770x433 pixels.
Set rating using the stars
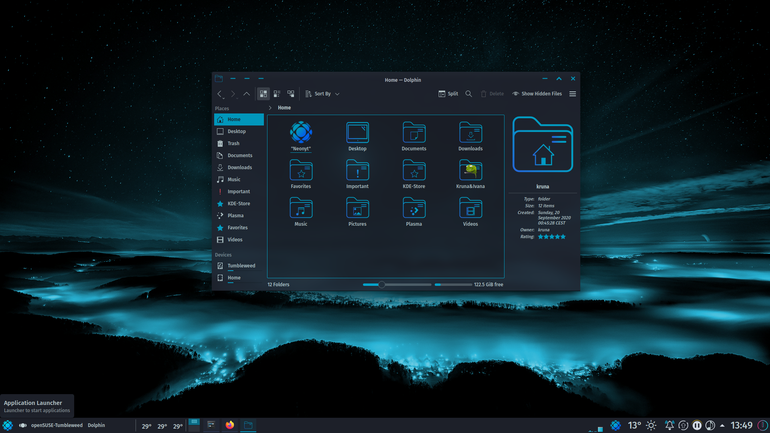(551, 237)
